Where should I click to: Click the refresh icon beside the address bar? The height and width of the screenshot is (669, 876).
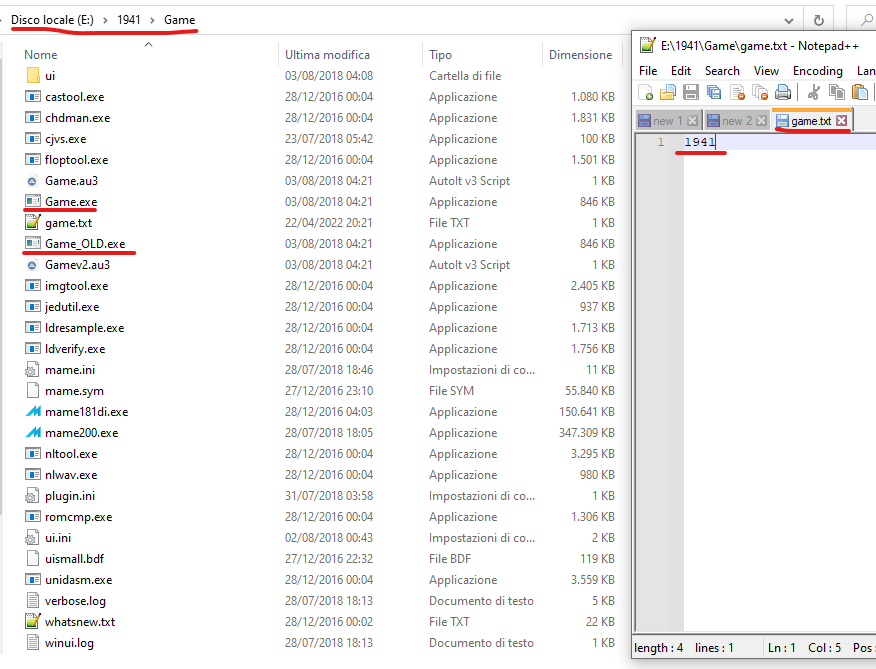click(x=818, y=21)
